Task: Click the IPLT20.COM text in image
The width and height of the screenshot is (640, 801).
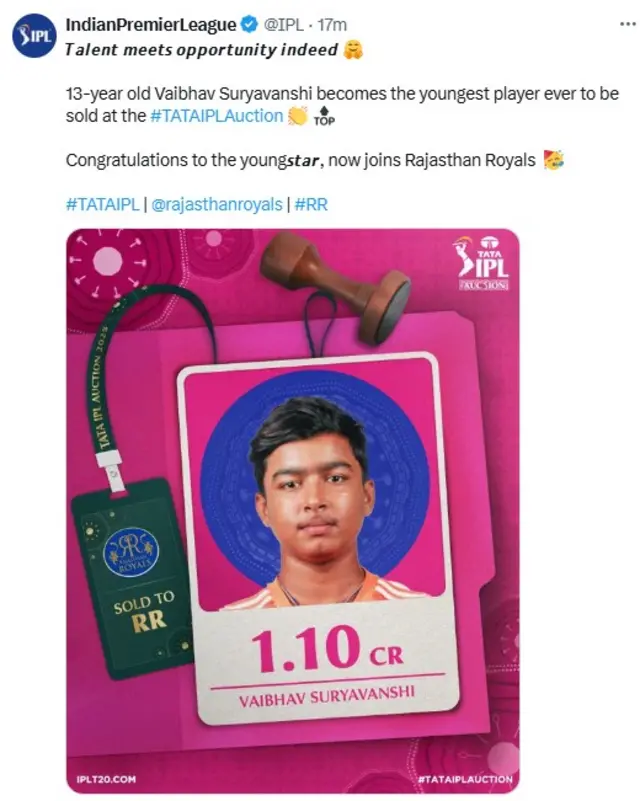Action: (x=106, y=779)
